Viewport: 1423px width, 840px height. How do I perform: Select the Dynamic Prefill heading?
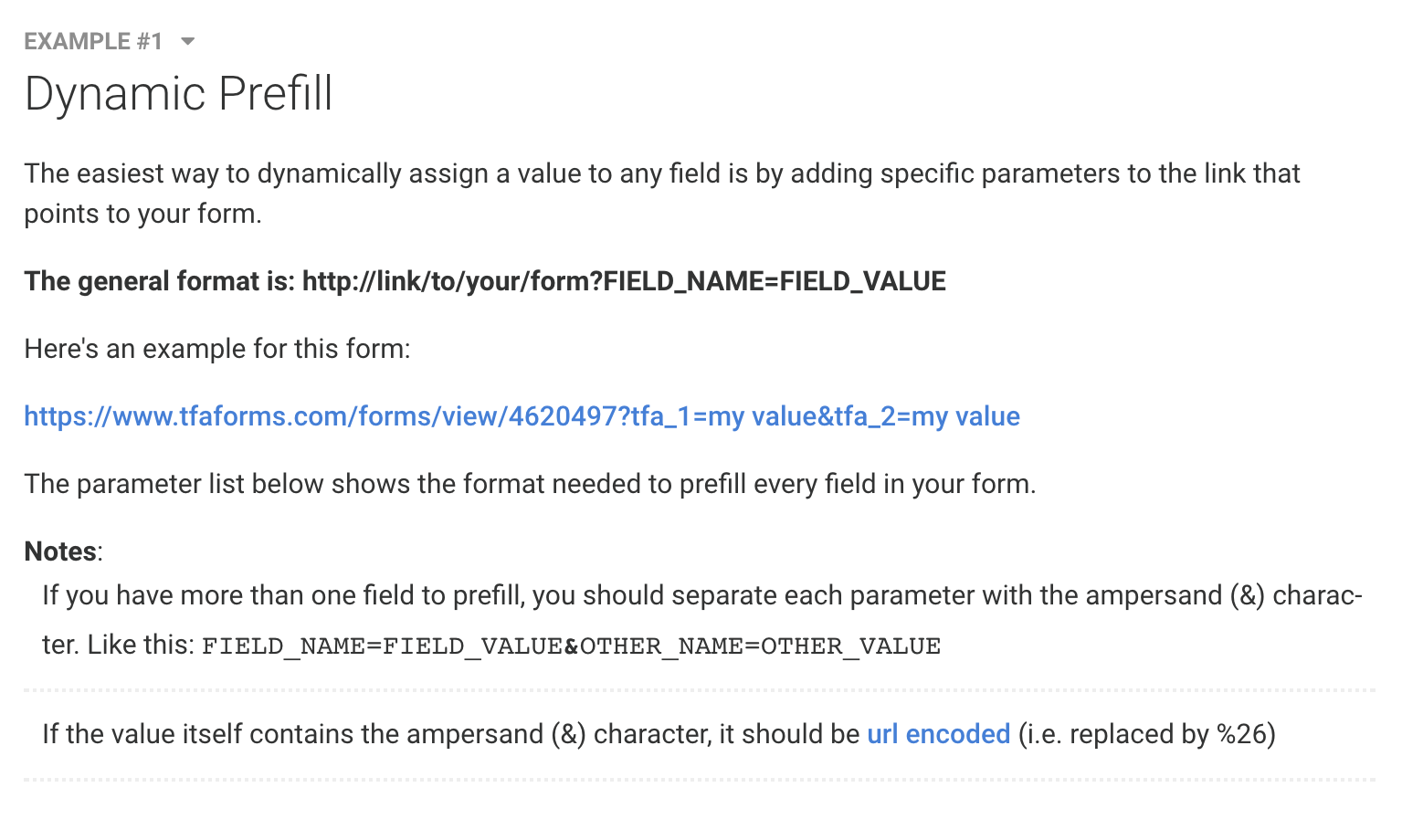pos(178,92)
